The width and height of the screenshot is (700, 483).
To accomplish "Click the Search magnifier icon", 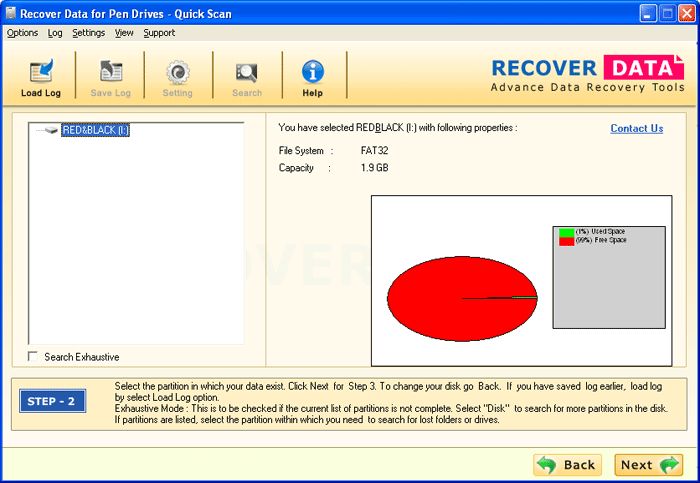I will pos(246,73).
